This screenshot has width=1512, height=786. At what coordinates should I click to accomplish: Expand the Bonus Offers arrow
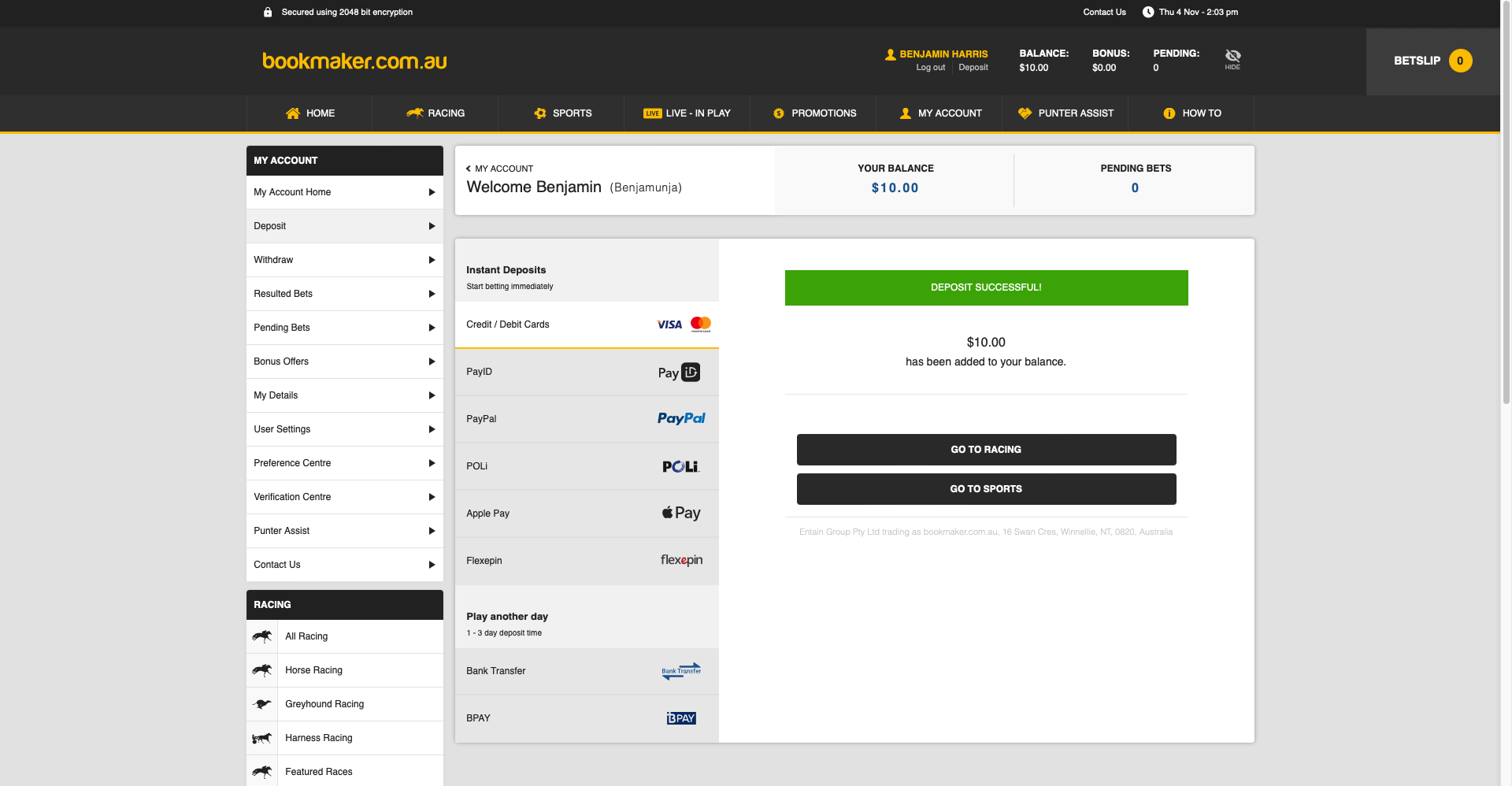(x=432, y=361)
